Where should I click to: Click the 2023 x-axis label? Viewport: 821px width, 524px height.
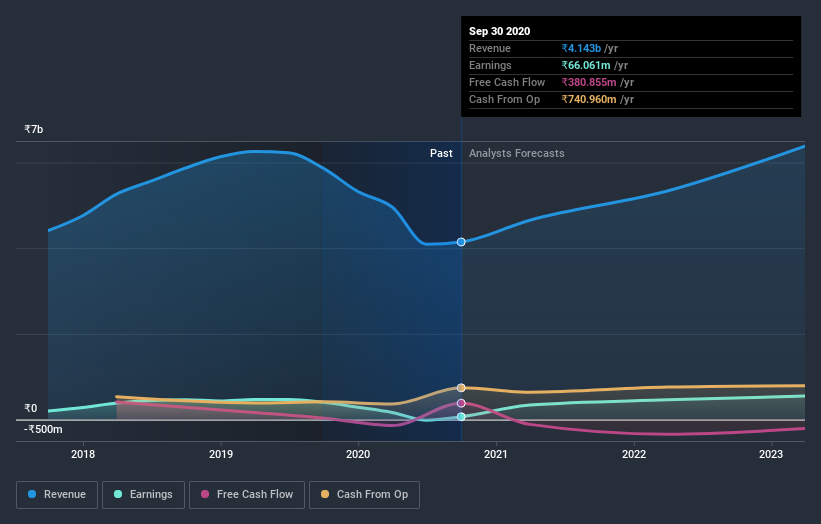tap(771, 454)
